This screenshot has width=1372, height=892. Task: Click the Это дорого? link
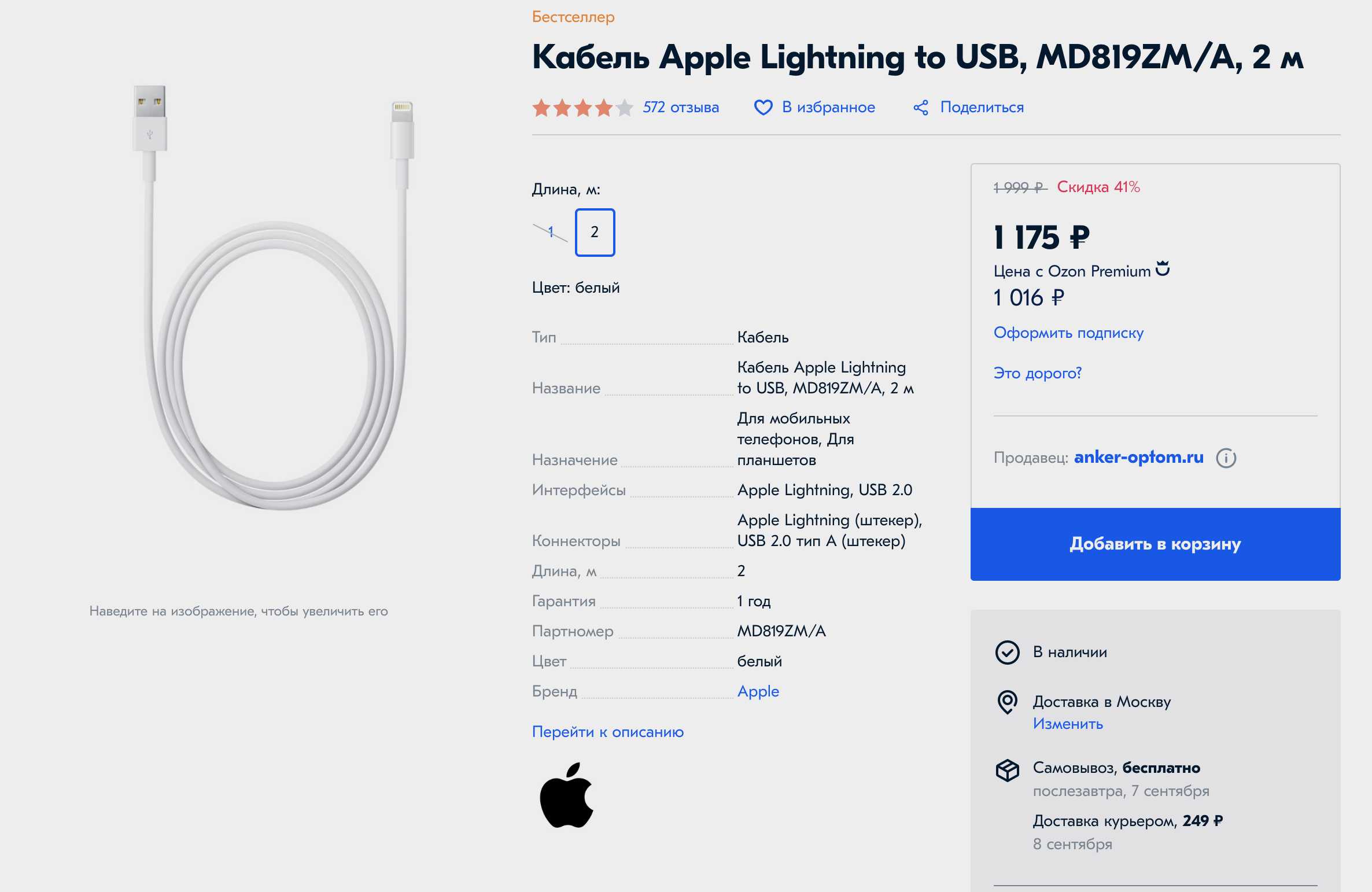click(1037, 373)
